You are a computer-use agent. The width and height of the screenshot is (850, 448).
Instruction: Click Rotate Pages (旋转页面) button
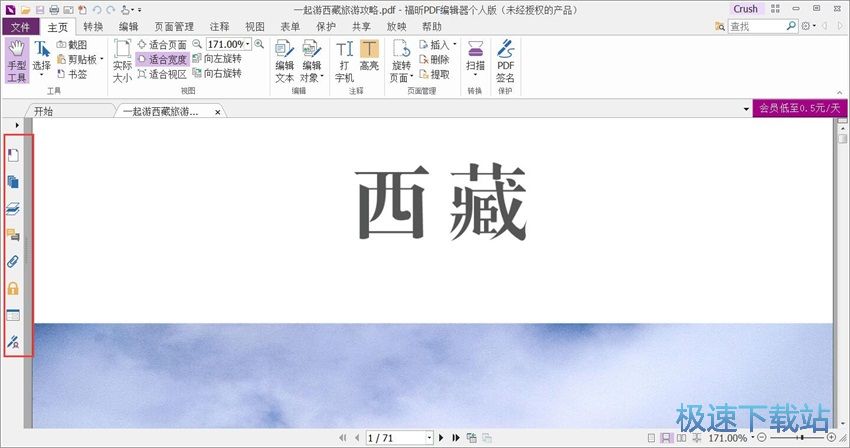pos(401,61)
